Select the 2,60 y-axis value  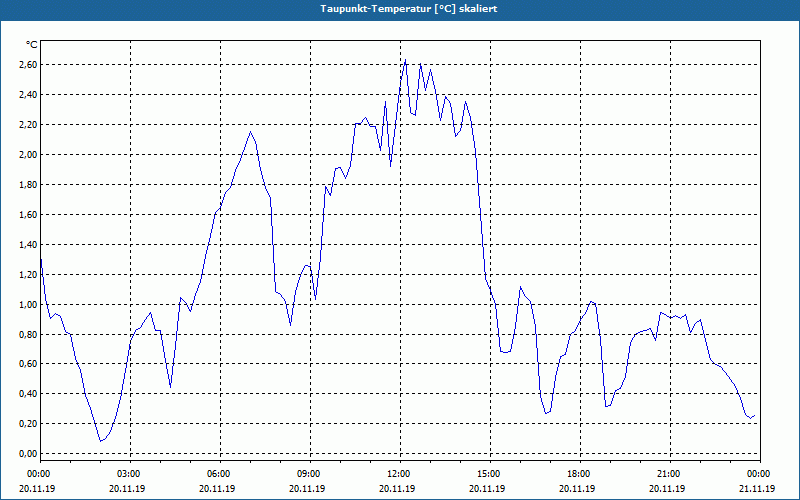[x=29, y=65]
